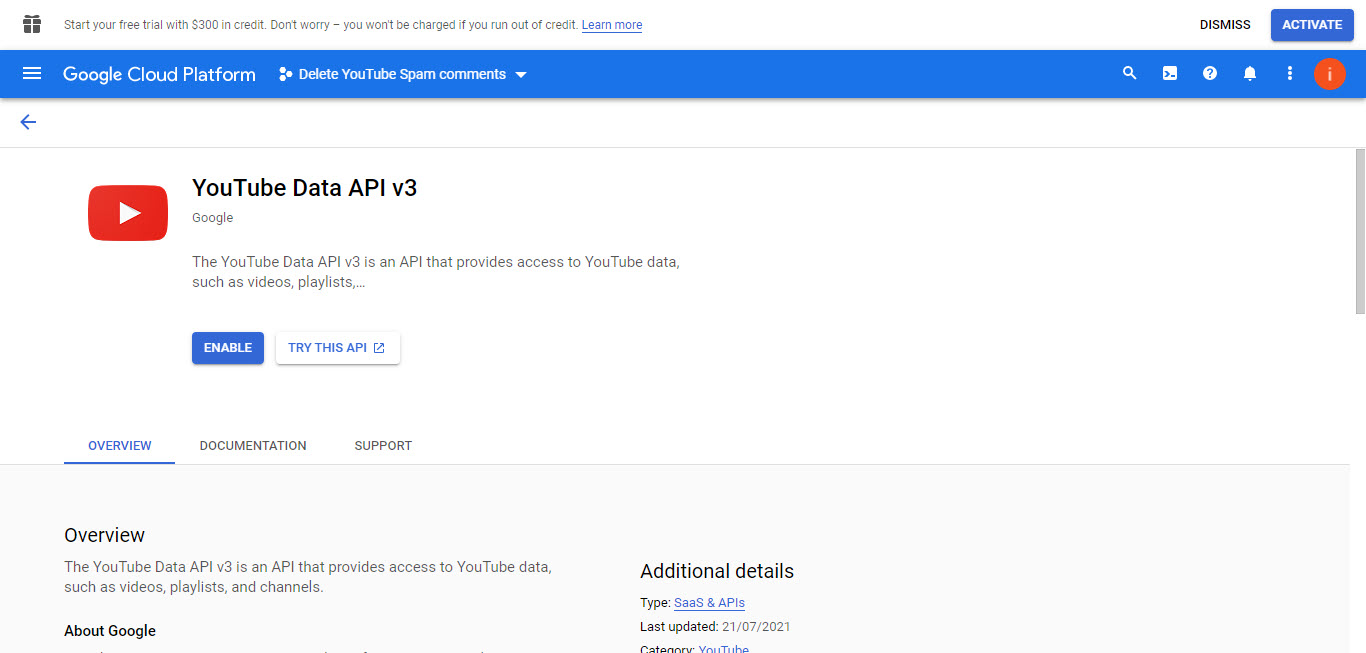Image resolution: width=1366 pixels, height=653 pixels.
Task: Go back with the left arrow
Action: (28, 122)
